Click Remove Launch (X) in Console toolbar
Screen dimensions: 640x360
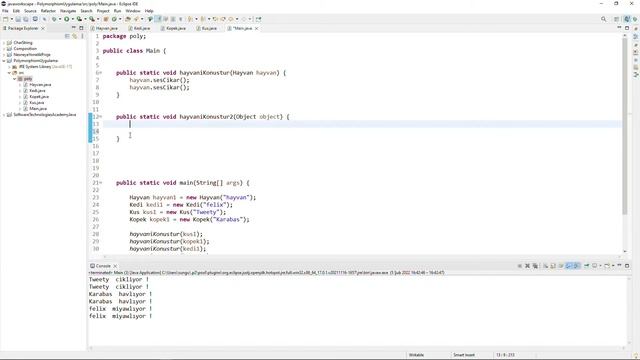pos(527,266)
